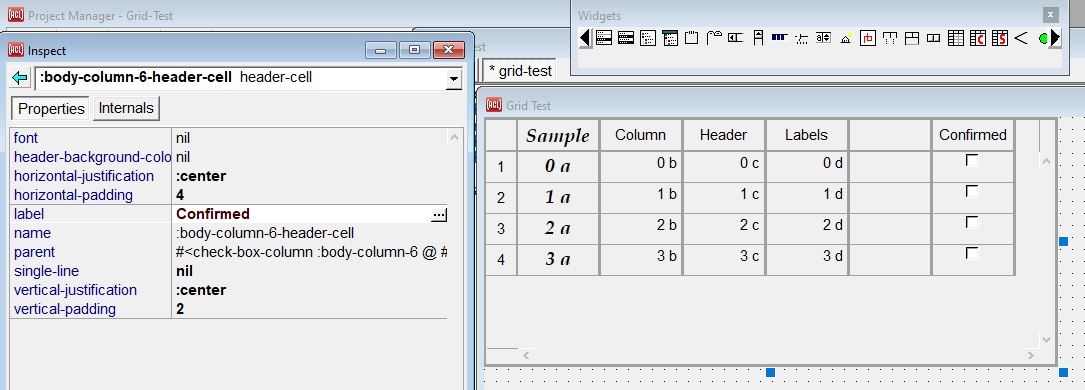1085x390 pixels.
Task: Select the grid widget with red C
Action: pos(978,38)
